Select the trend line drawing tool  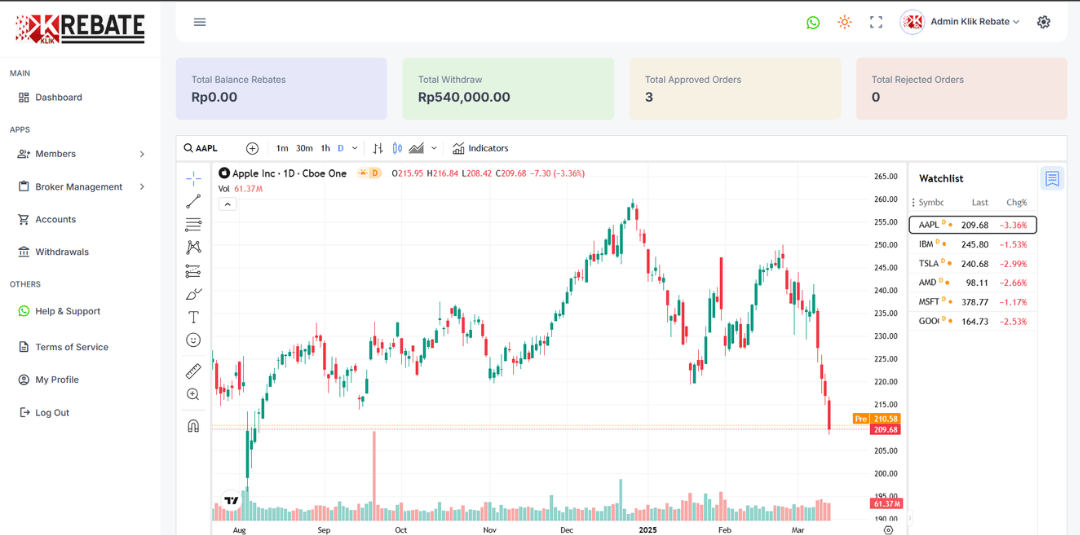point(193,201)
